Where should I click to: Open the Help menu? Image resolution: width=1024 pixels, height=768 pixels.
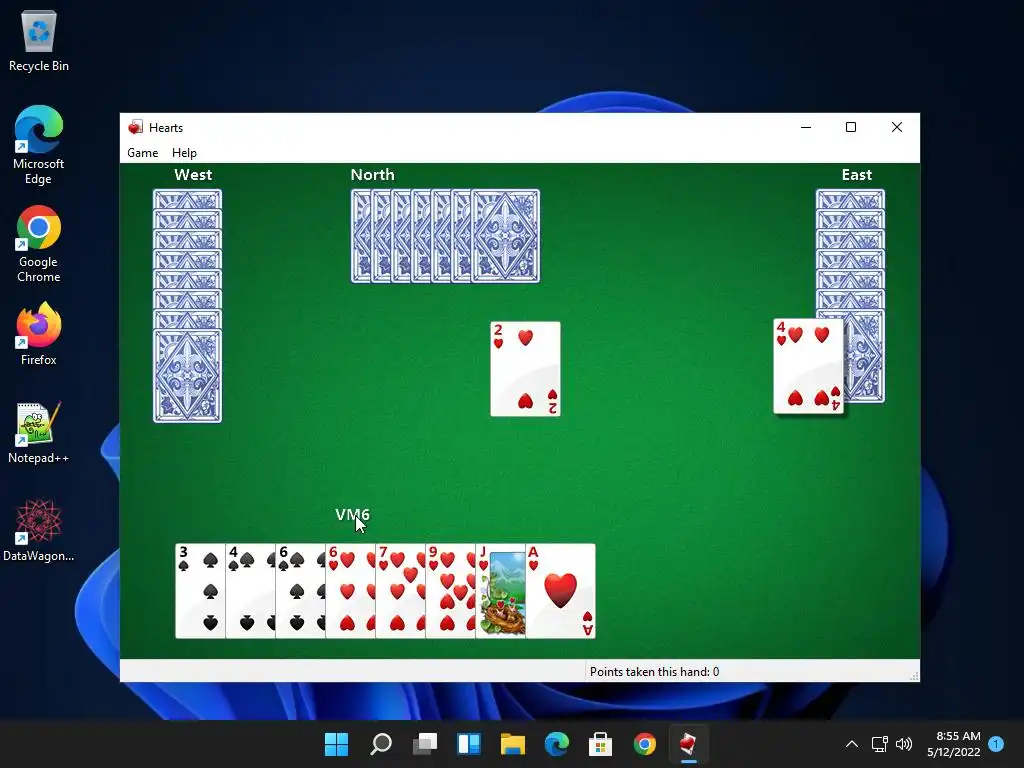(x=184, y=153)
